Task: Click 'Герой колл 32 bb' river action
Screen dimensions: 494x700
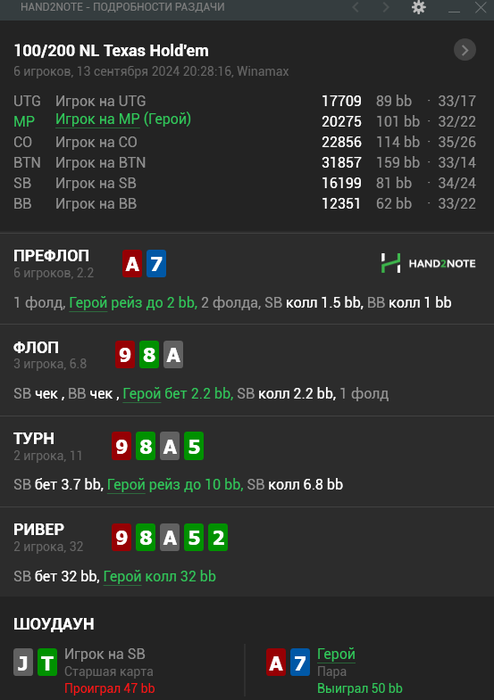Action: pyautogui.click(x=159, y=576)
